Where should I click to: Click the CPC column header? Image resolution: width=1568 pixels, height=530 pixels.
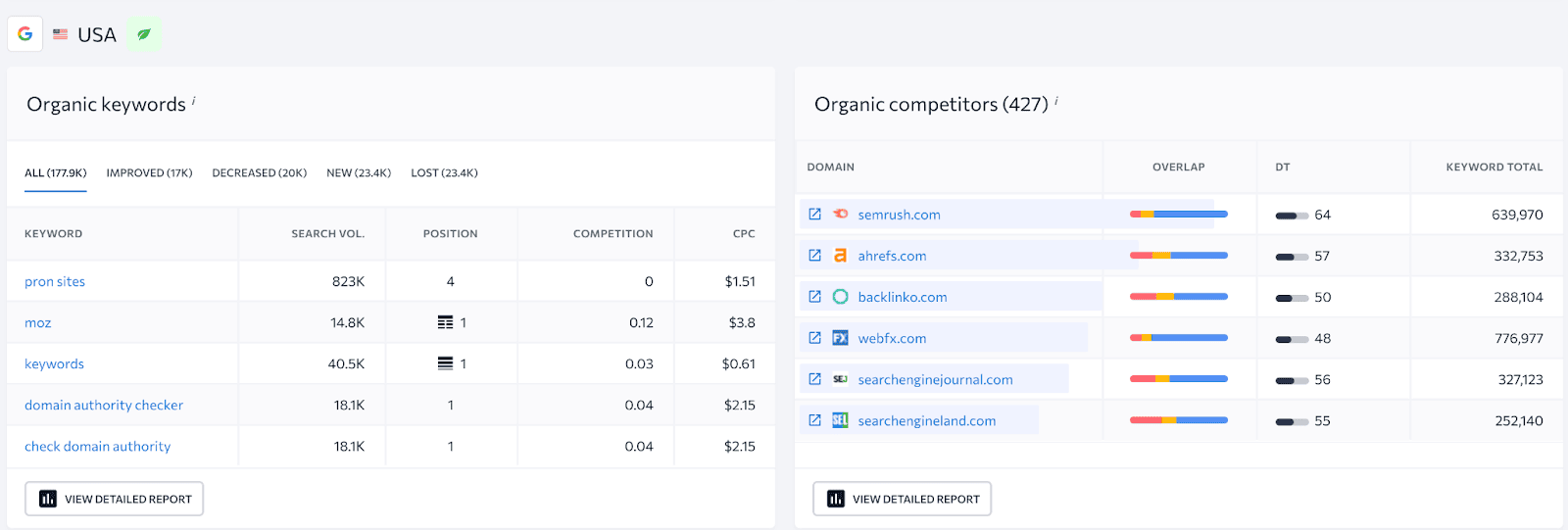(x=744, y=233)
